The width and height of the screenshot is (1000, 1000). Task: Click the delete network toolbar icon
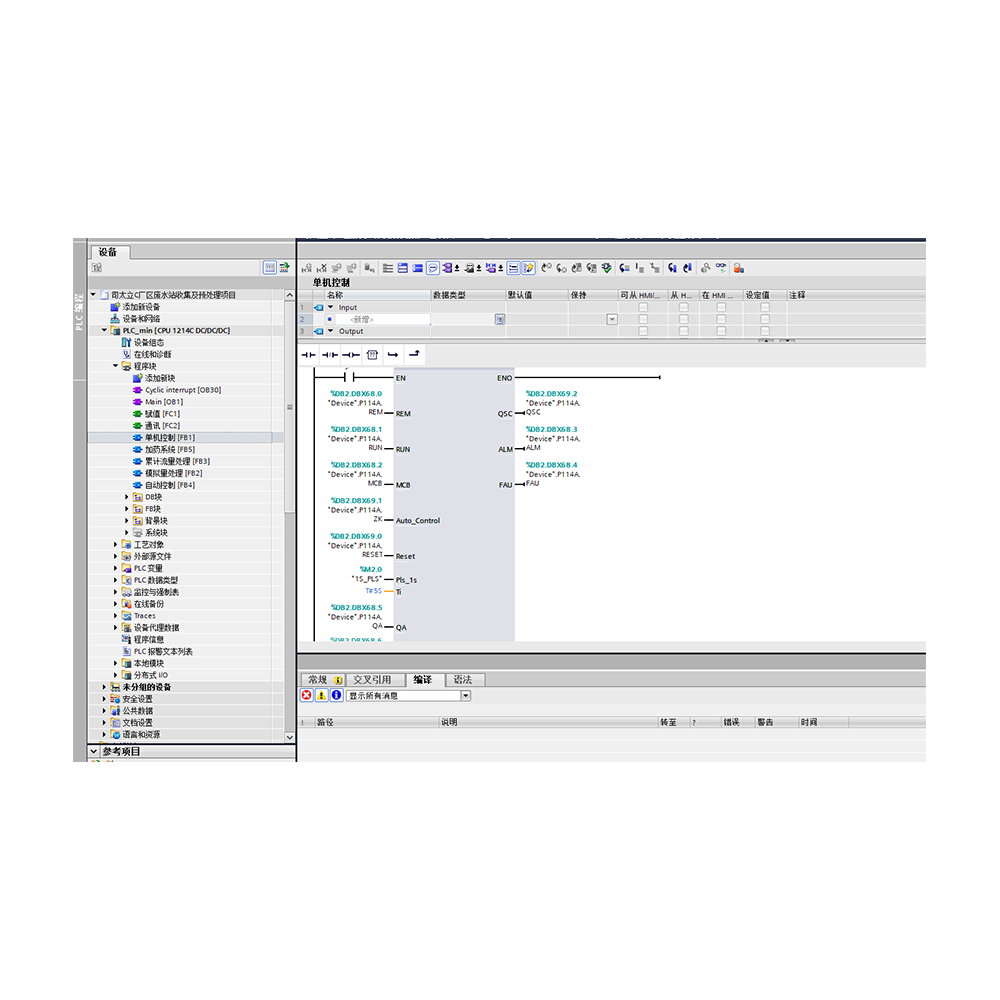pyautogui.click(x=321, y=268)
